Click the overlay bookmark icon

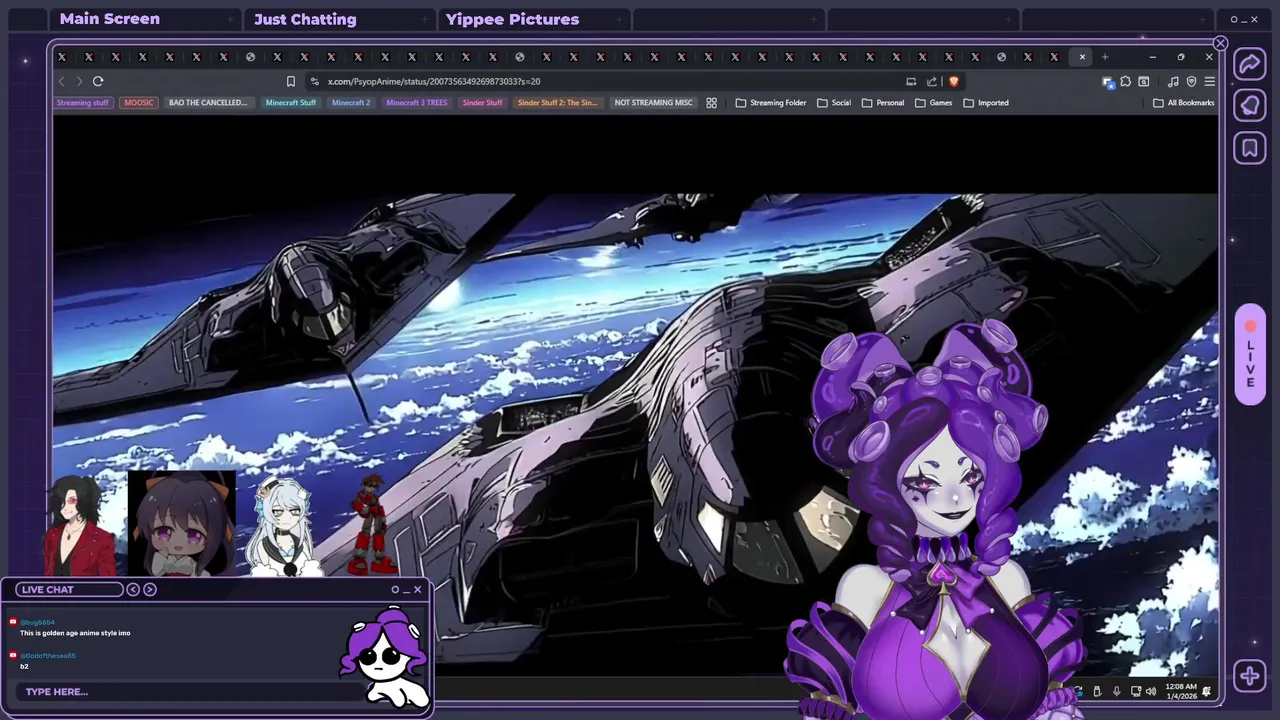pos(1250,148)
